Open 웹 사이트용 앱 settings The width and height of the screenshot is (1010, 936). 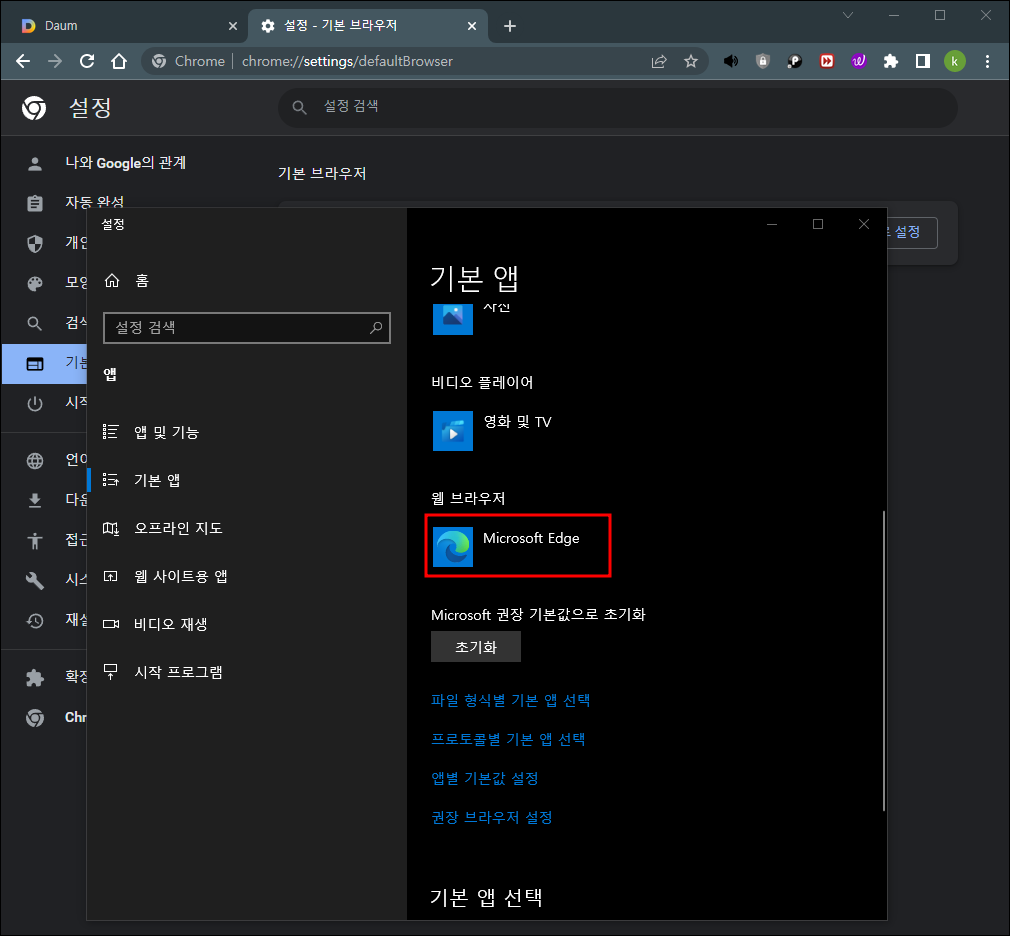[185, 576]
